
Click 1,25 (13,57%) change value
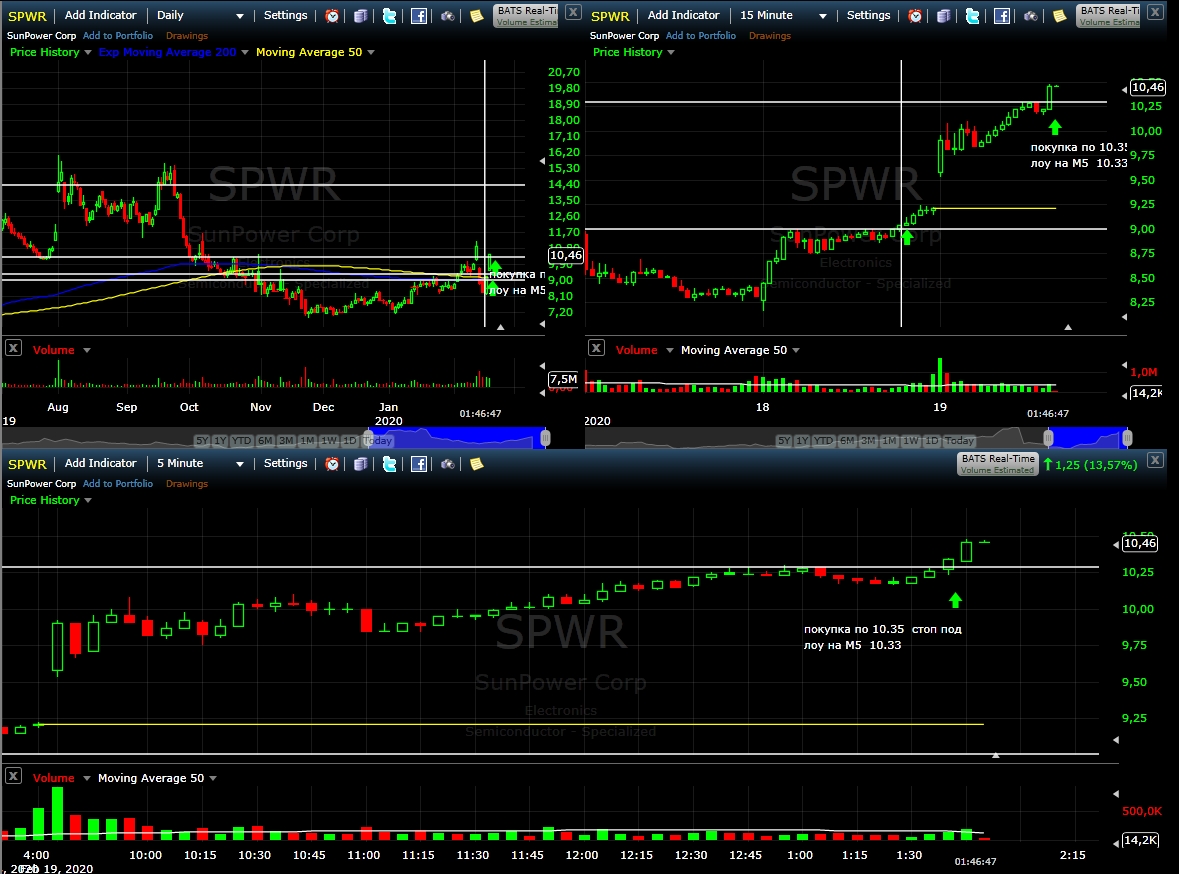click(x=1096, y=465)
